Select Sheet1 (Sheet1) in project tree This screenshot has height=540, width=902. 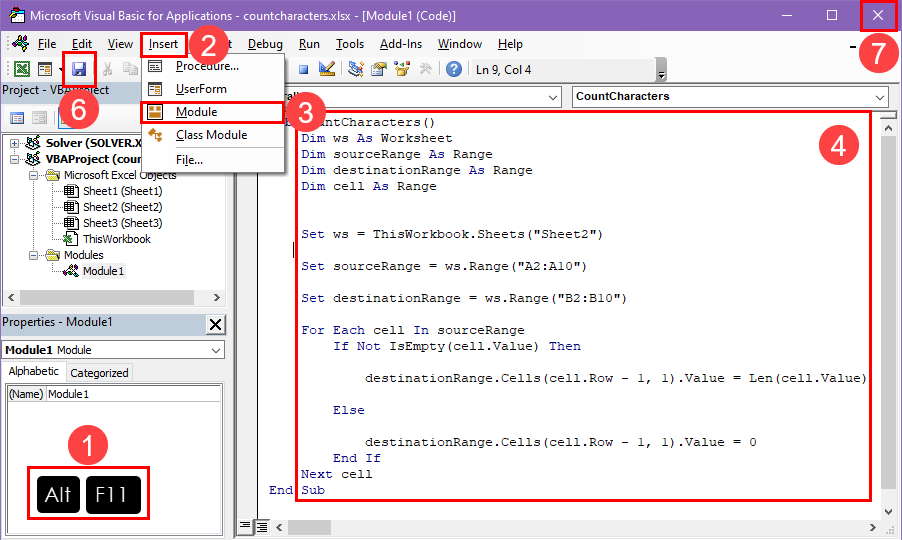pyautogui.click(x=123, y=191)
